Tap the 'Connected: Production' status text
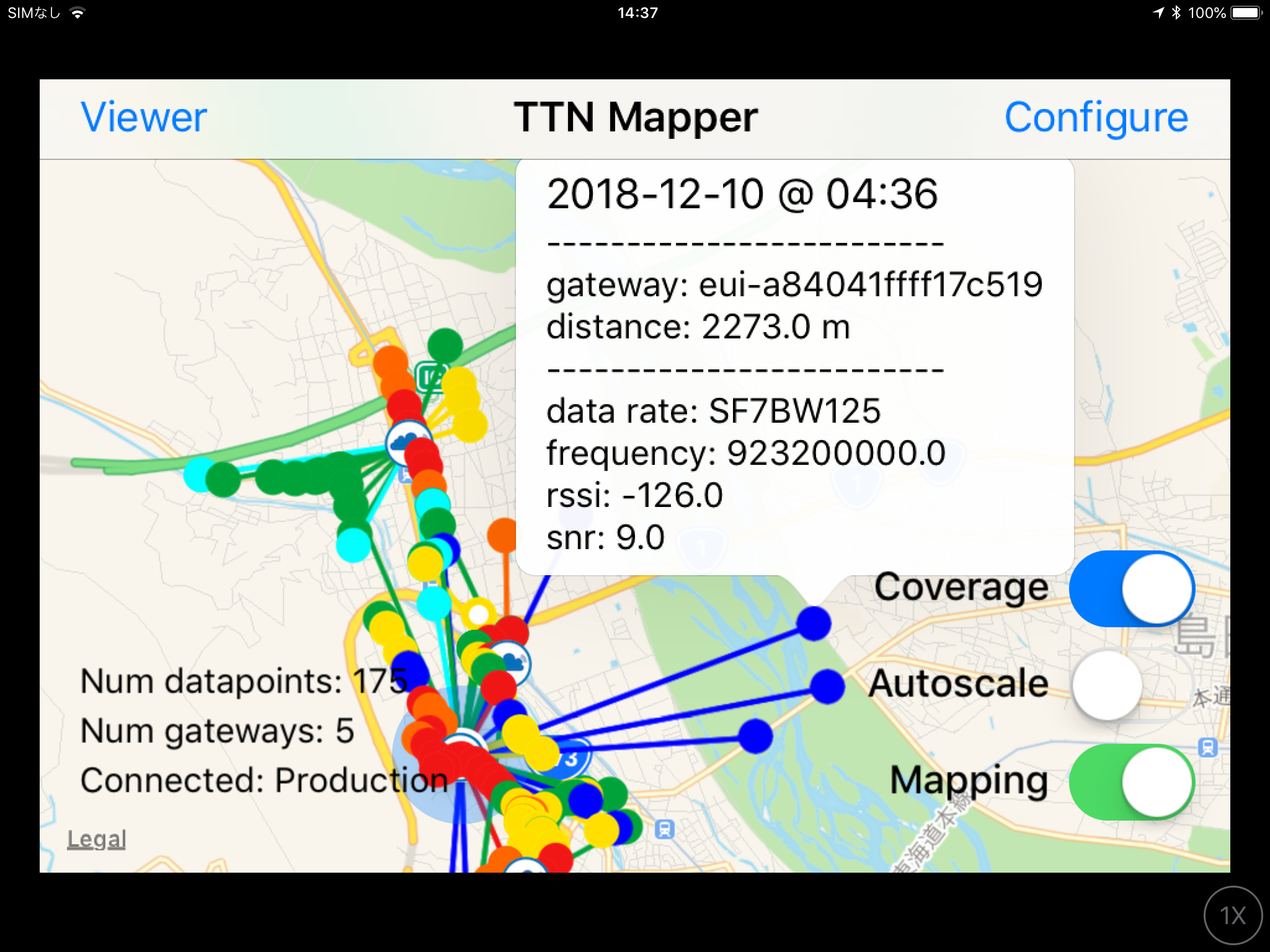1270x952 pixels. pos(264,780)
